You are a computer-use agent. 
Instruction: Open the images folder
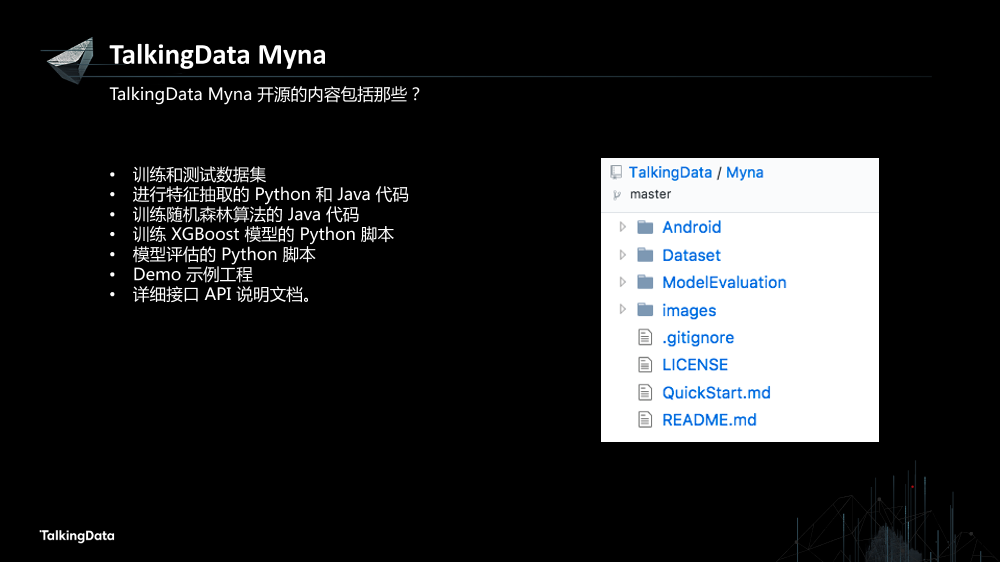(x=689, y=311)
